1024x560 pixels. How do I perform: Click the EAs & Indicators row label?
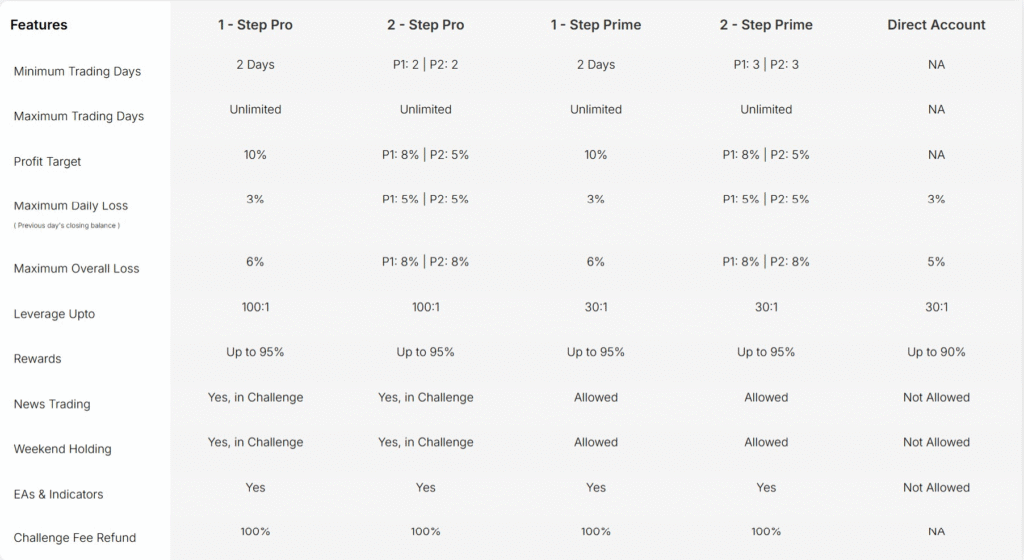58,494
